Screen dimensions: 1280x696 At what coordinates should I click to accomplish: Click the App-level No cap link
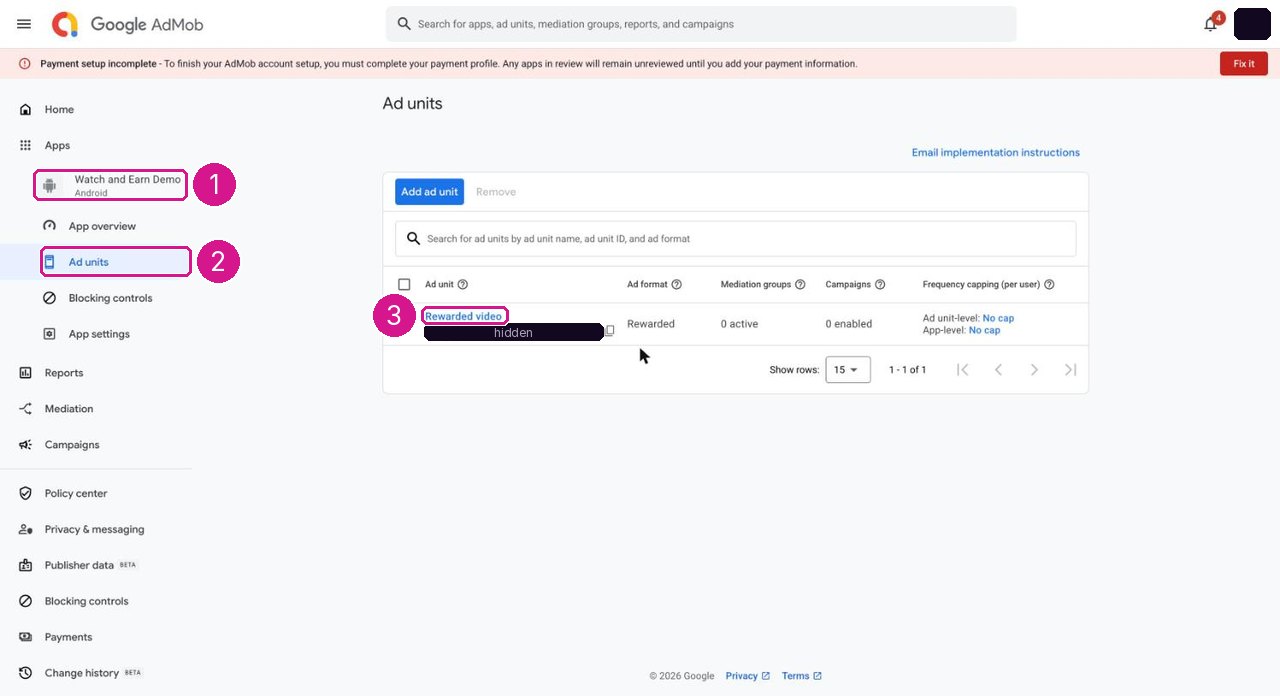(984, 331)
